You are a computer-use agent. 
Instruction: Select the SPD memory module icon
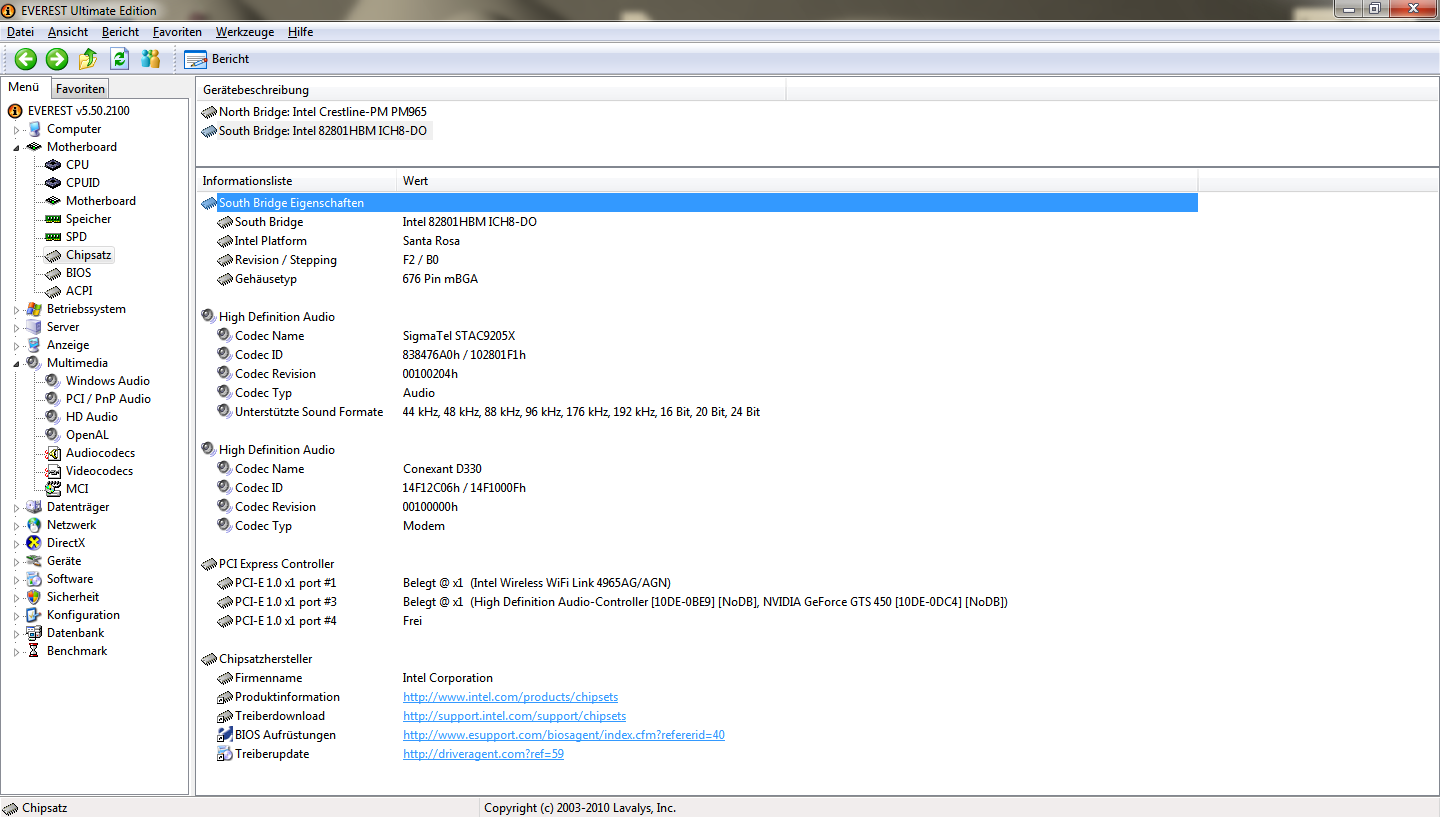[53, 237]
